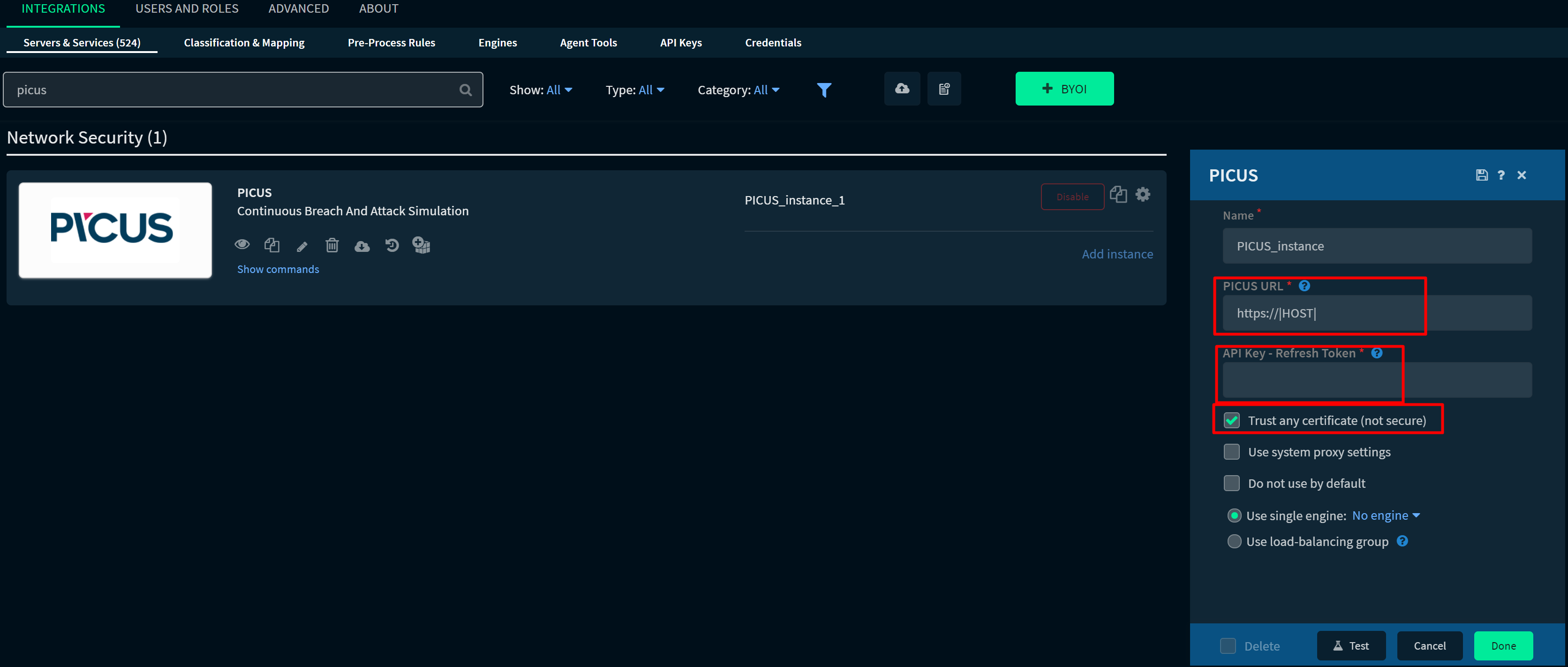The image size is (1568, 667).
Task: Click the PICUS integration download cloud icon
Action: tap(362, 246)
